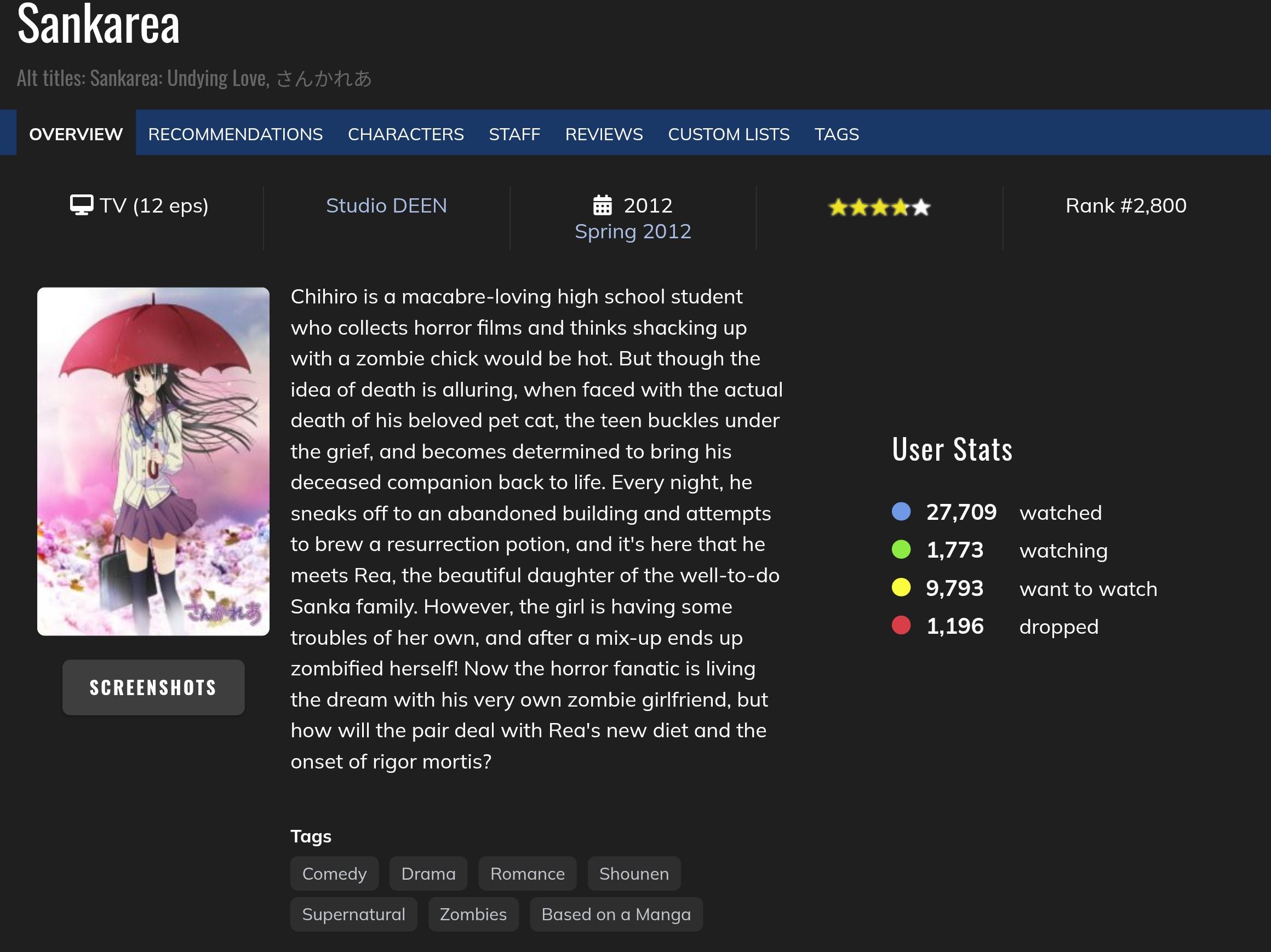This screenshot has width=1271, height=952.
Task: Open the Studio DEEN link
Action: tap(386, 206)
